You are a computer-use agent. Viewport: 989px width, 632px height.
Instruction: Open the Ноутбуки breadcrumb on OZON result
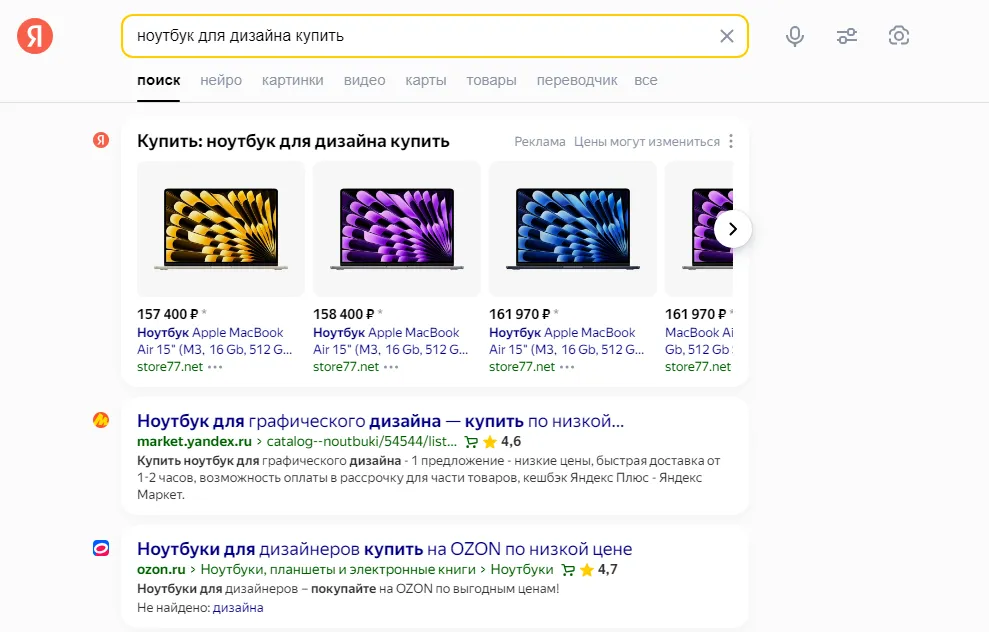[x=522, y=570]
